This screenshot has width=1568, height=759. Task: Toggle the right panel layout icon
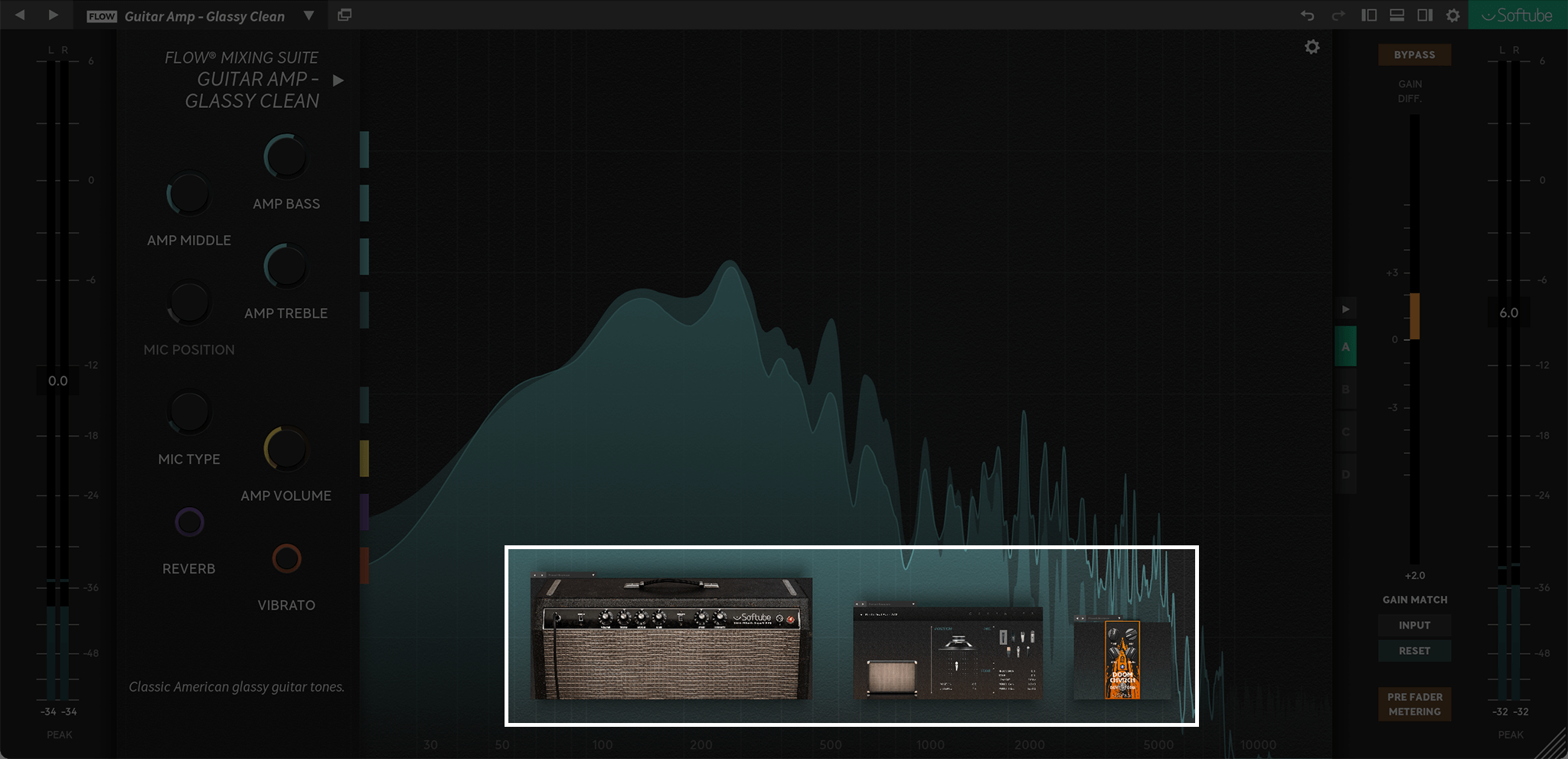[1425, 15]
